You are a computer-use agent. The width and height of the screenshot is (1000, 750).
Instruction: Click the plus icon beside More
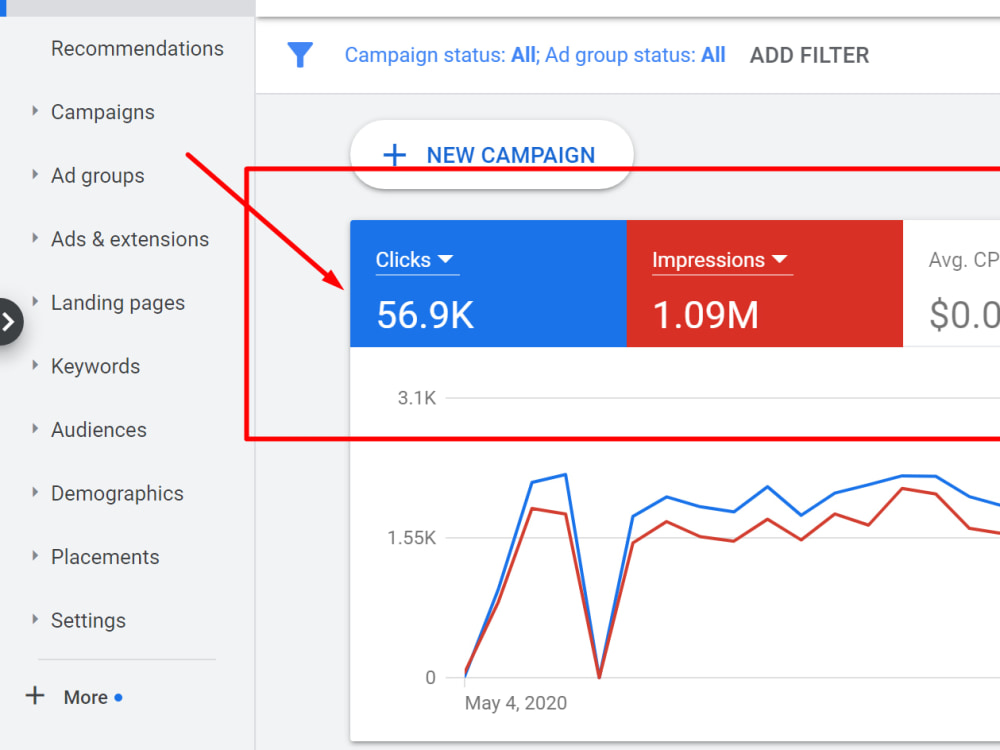point(35,696)
